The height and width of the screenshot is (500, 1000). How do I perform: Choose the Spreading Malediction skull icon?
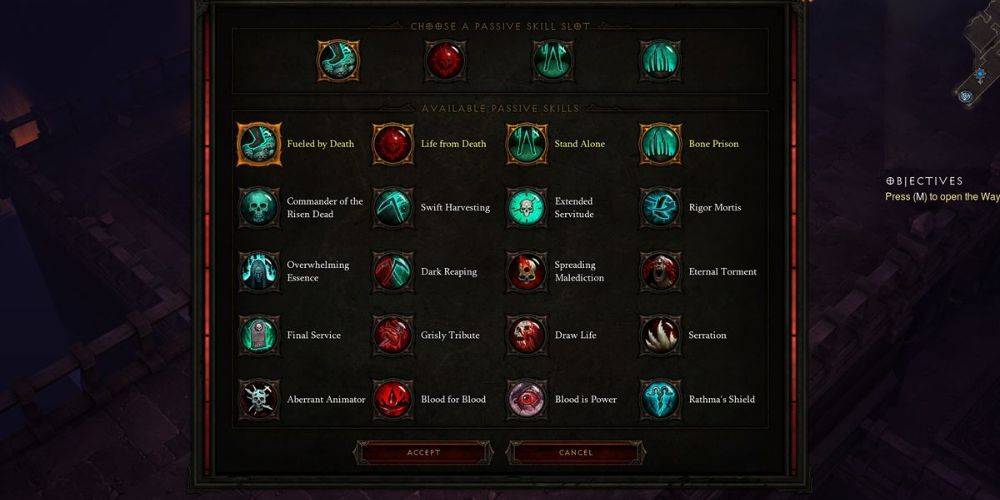point(527,272)
